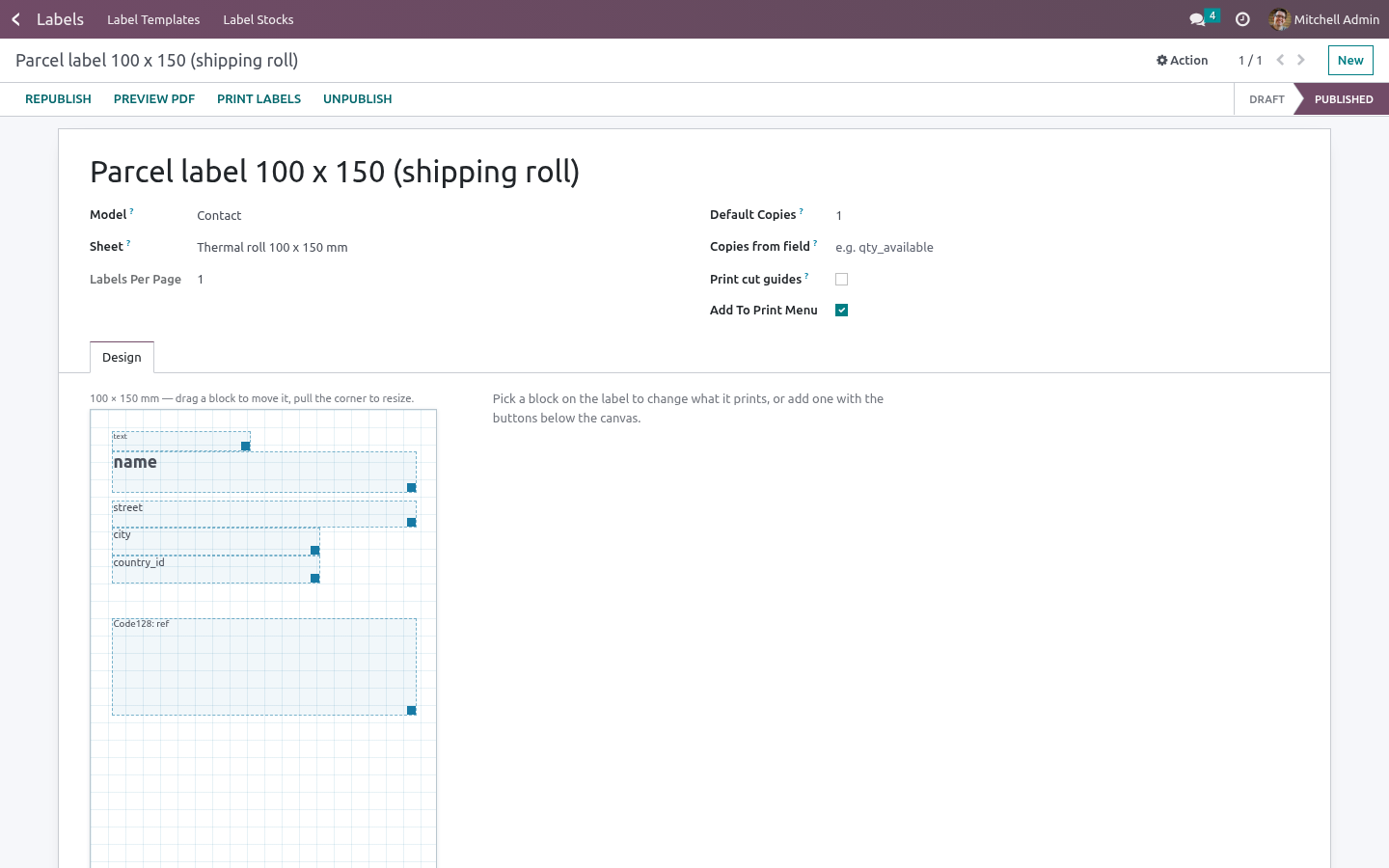The image size is (1389, 868).
Task: Select the DRAFT status stage
Action: 1266,99
